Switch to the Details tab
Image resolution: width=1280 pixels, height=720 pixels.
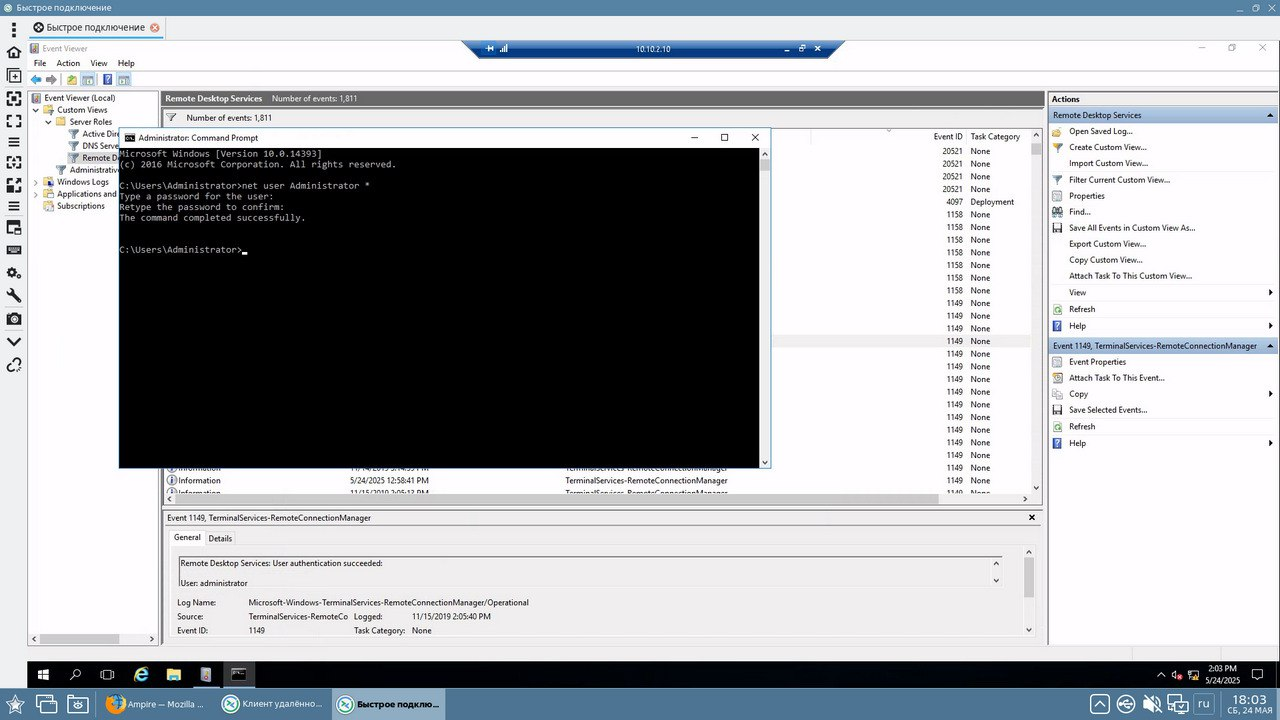(220, 538)
